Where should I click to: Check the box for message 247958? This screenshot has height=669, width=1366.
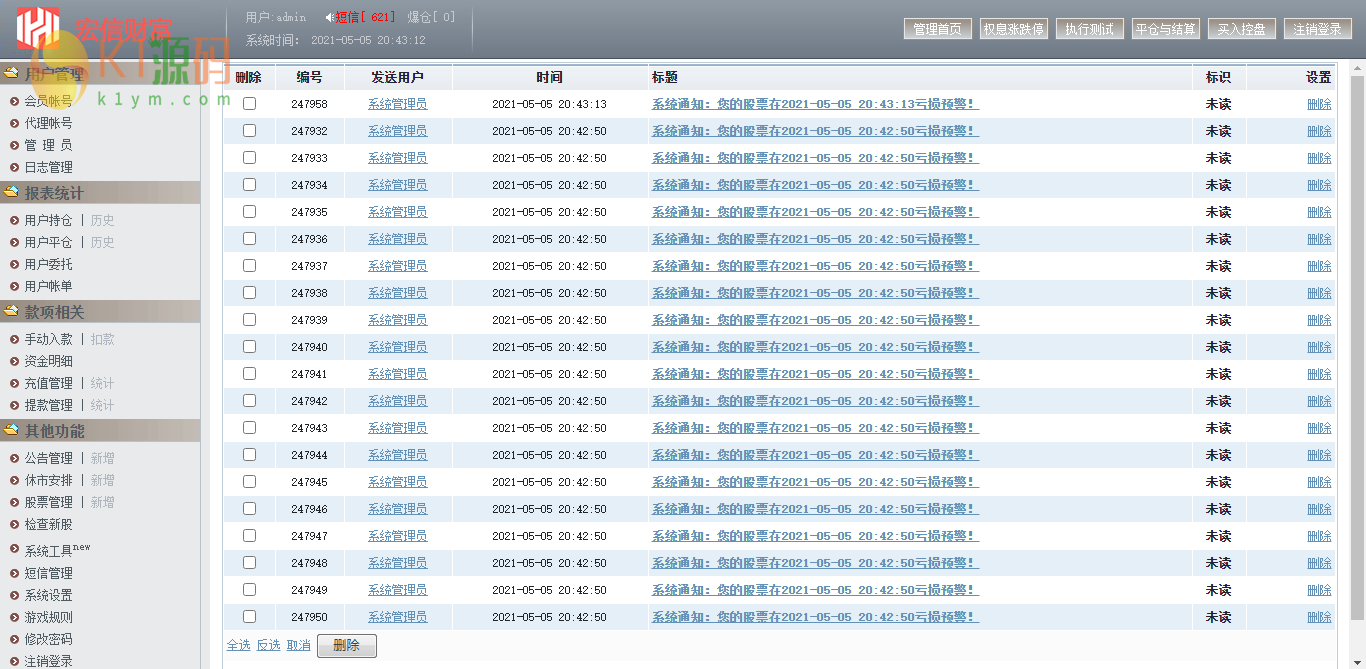click(249, 104)
